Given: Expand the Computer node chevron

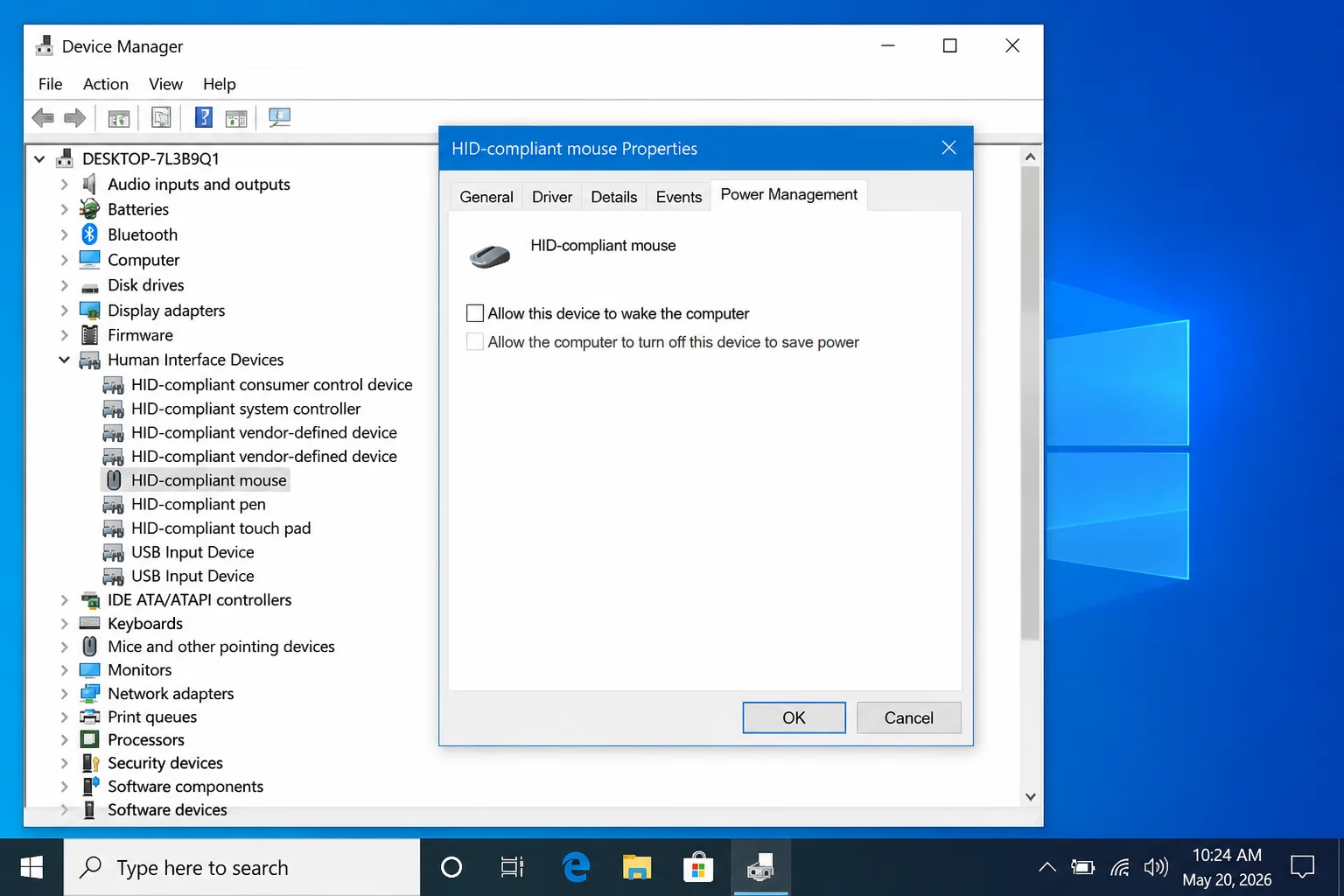Looking at the screenshot, I should pyautogui.click(x=64, y=260).
